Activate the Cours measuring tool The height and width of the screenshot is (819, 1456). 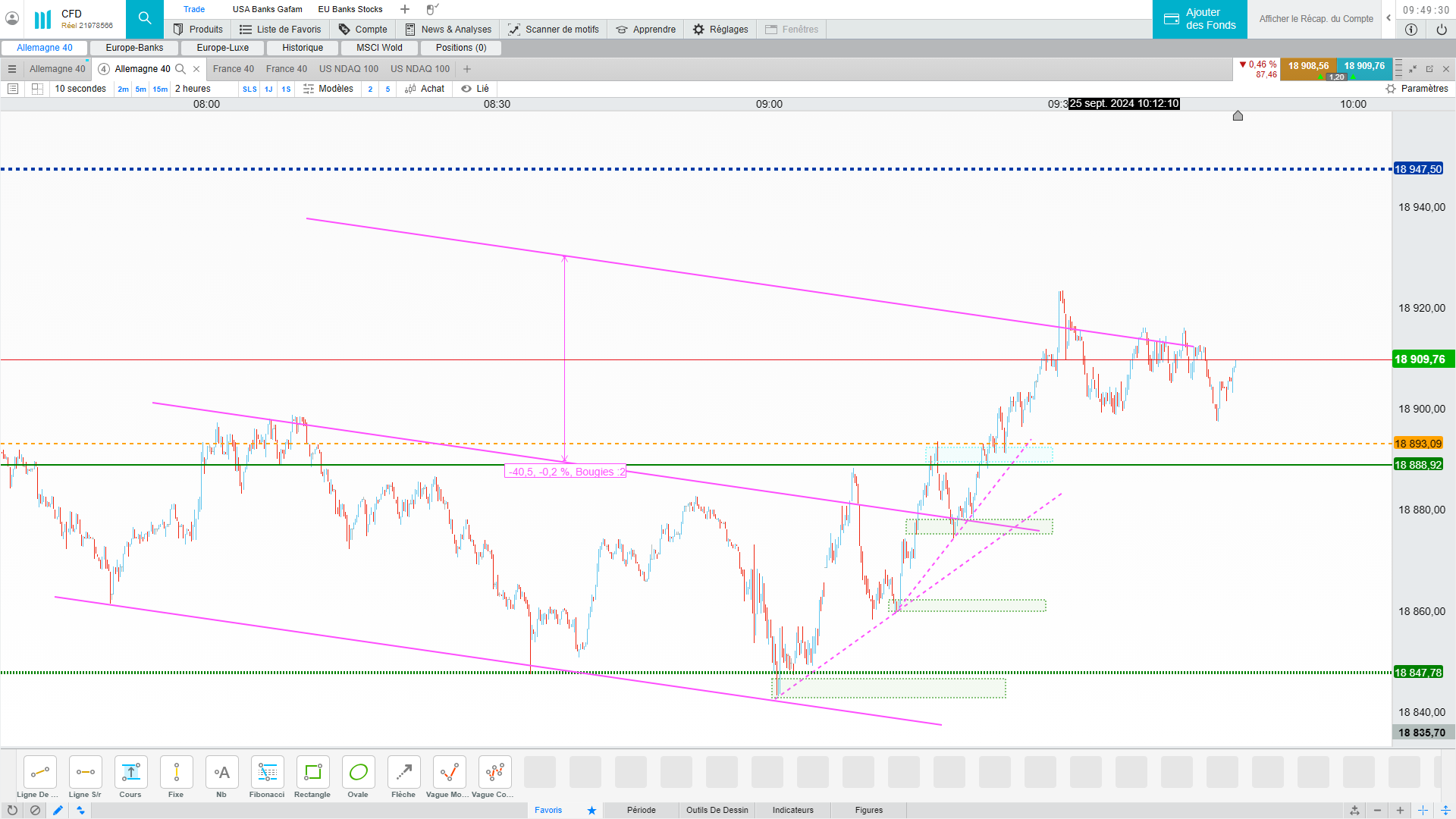[130, 773]
